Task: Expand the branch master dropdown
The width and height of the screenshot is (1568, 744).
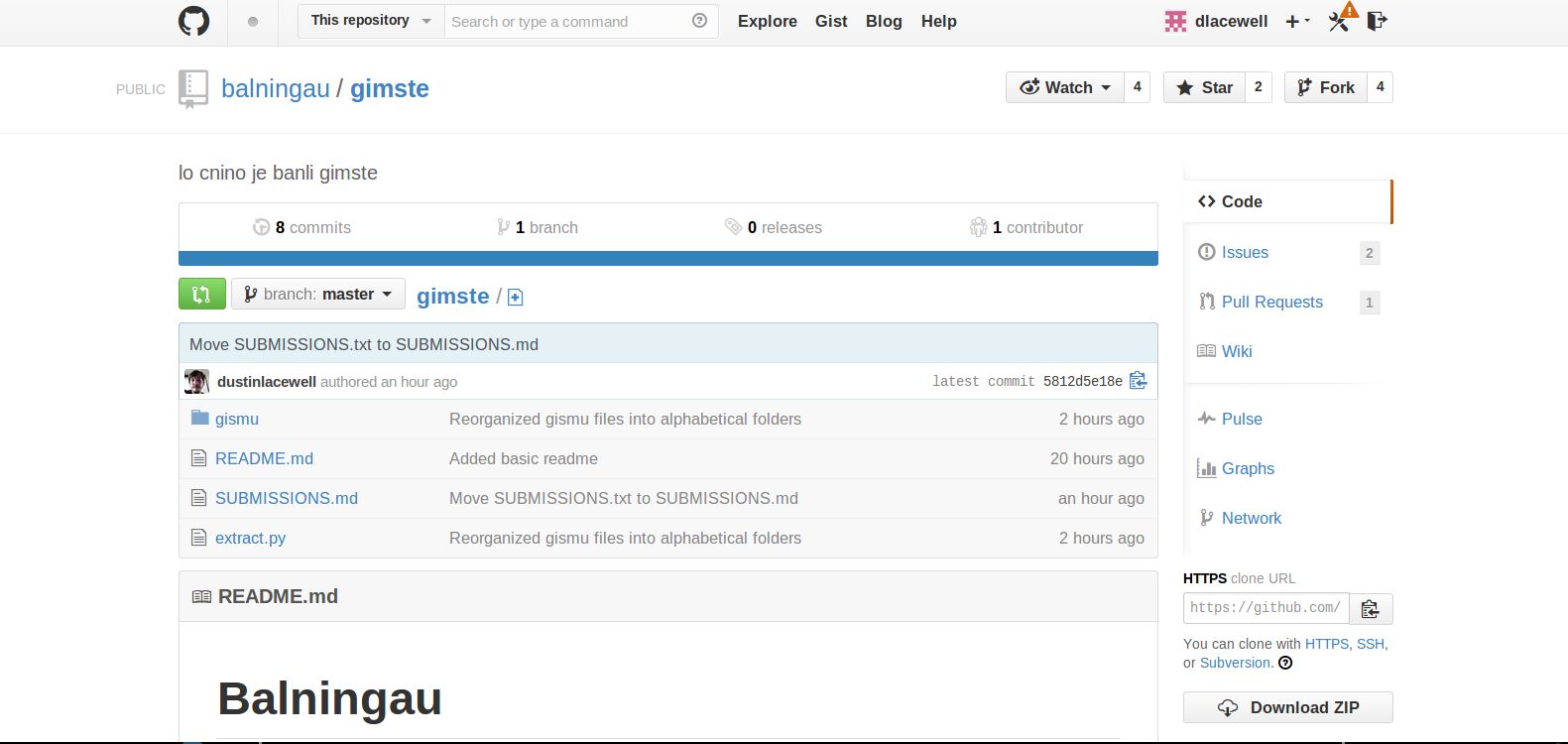Action: pyautogui.click(x=318, y=294)
